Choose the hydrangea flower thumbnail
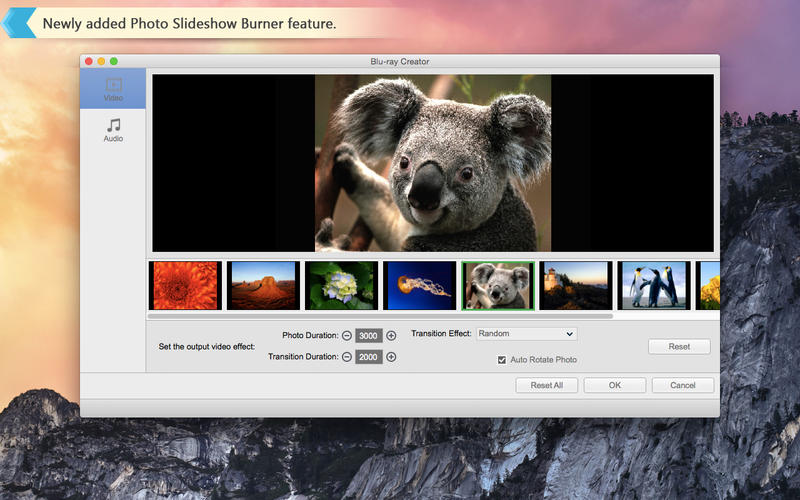Screen dimensions: 800x500 click(x=341, y=286)
